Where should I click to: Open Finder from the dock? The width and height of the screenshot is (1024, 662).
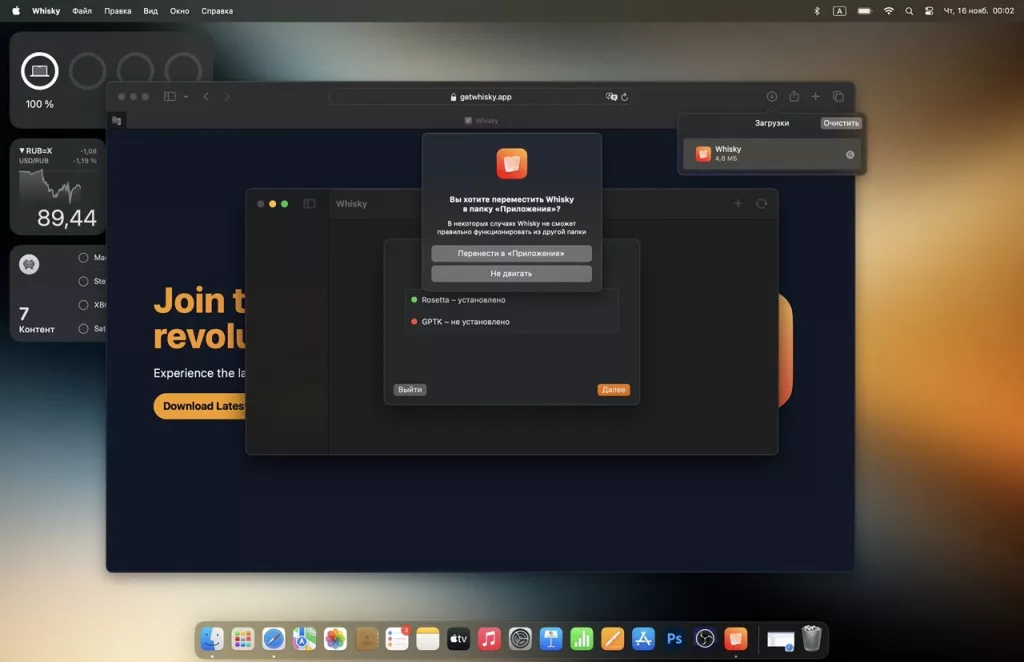[212, 638]
